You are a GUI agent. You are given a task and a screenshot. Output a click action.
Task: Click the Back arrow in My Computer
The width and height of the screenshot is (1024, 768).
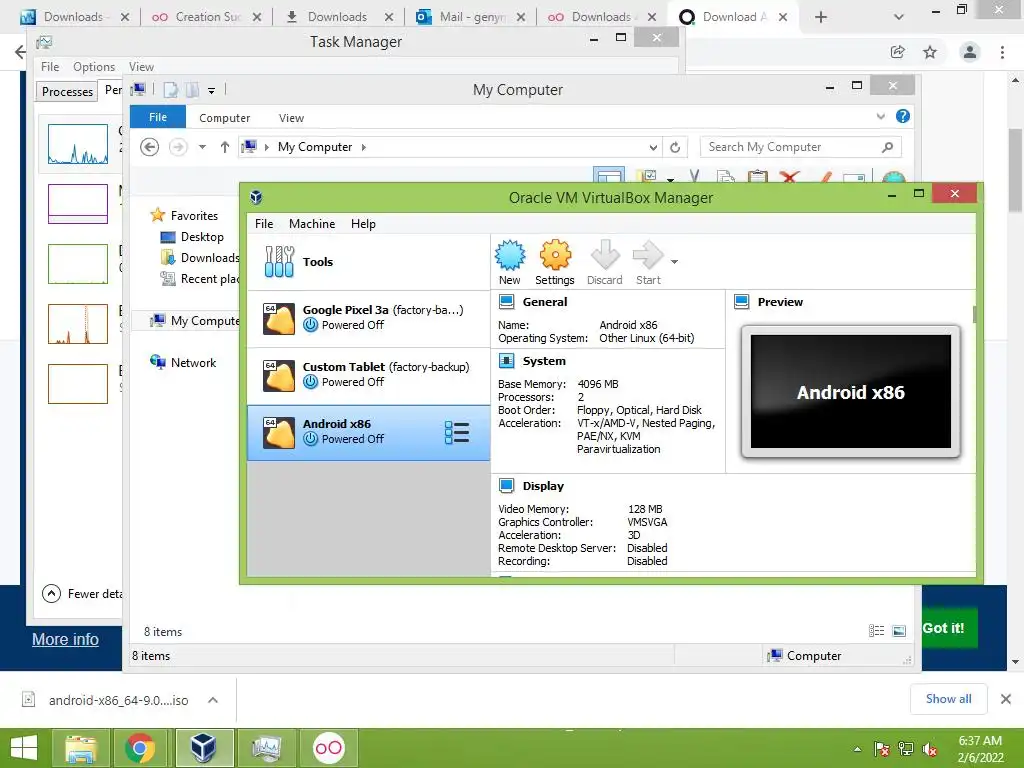coord(150,147)
